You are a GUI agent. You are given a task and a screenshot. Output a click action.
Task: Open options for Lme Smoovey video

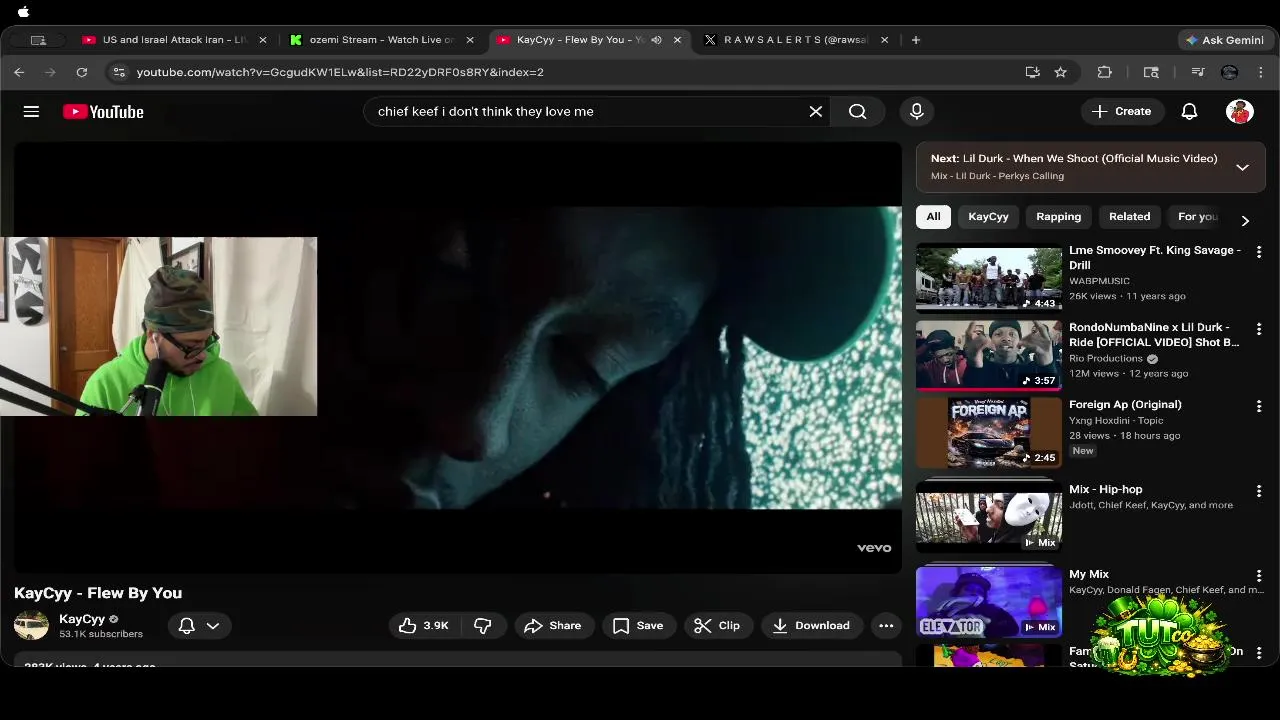[1259, 252]
